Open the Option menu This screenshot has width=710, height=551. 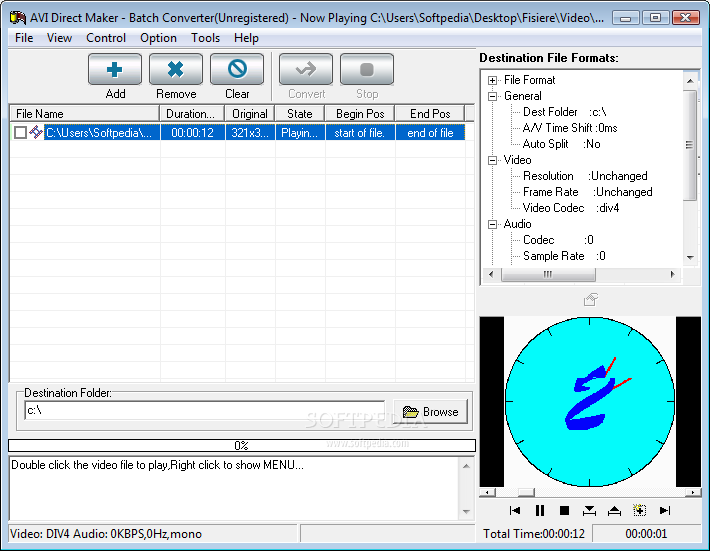[158, 38]
